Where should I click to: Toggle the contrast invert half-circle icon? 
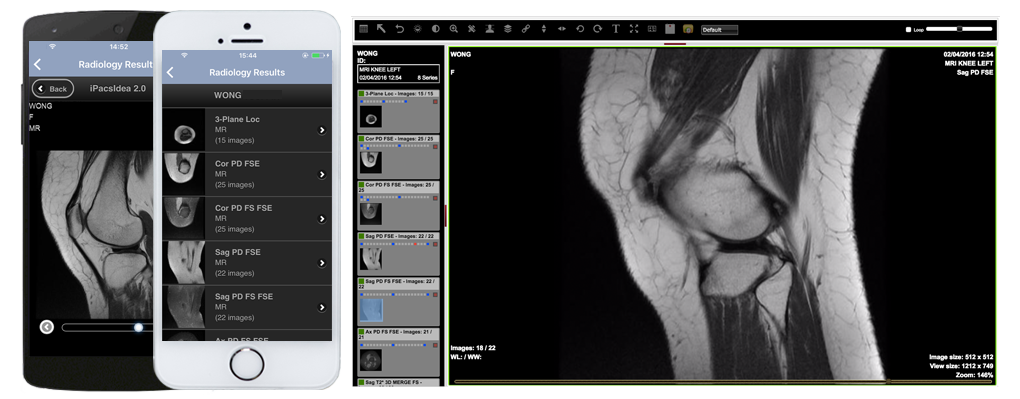pos(435,29)
